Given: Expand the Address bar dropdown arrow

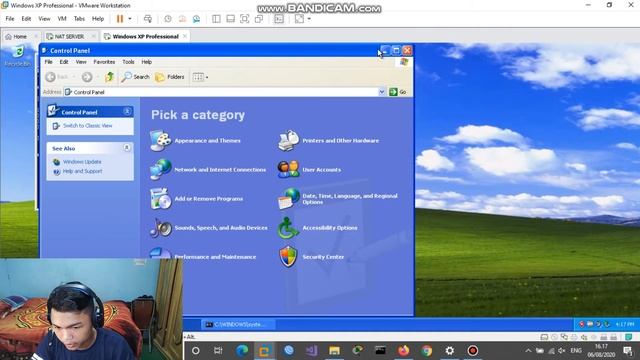Looking at the screenshot, I should [x=382, y=92].
